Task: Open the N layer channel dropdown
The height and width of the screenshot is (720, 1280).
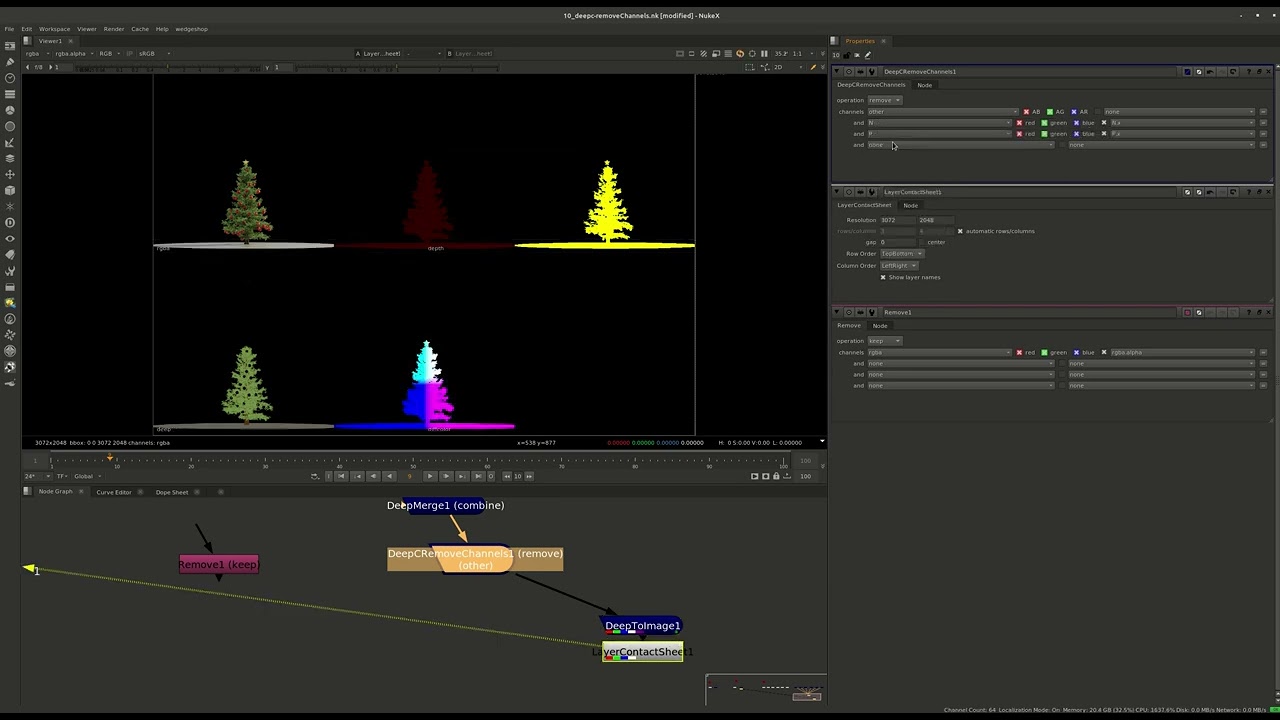Action: [939, 123]
